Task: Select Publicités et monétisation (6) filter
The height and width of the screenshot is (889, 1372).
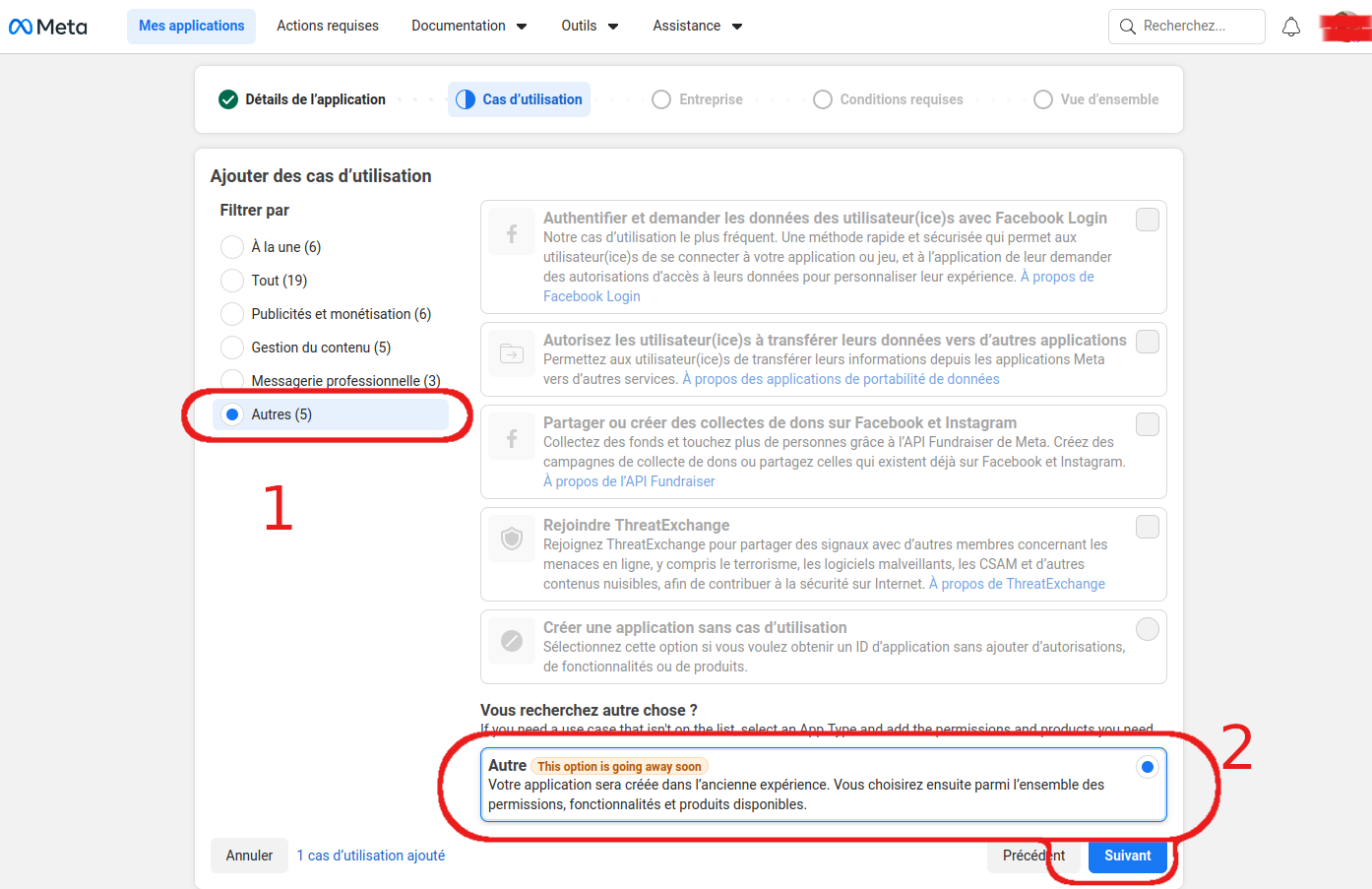Action: click(232, 314)
